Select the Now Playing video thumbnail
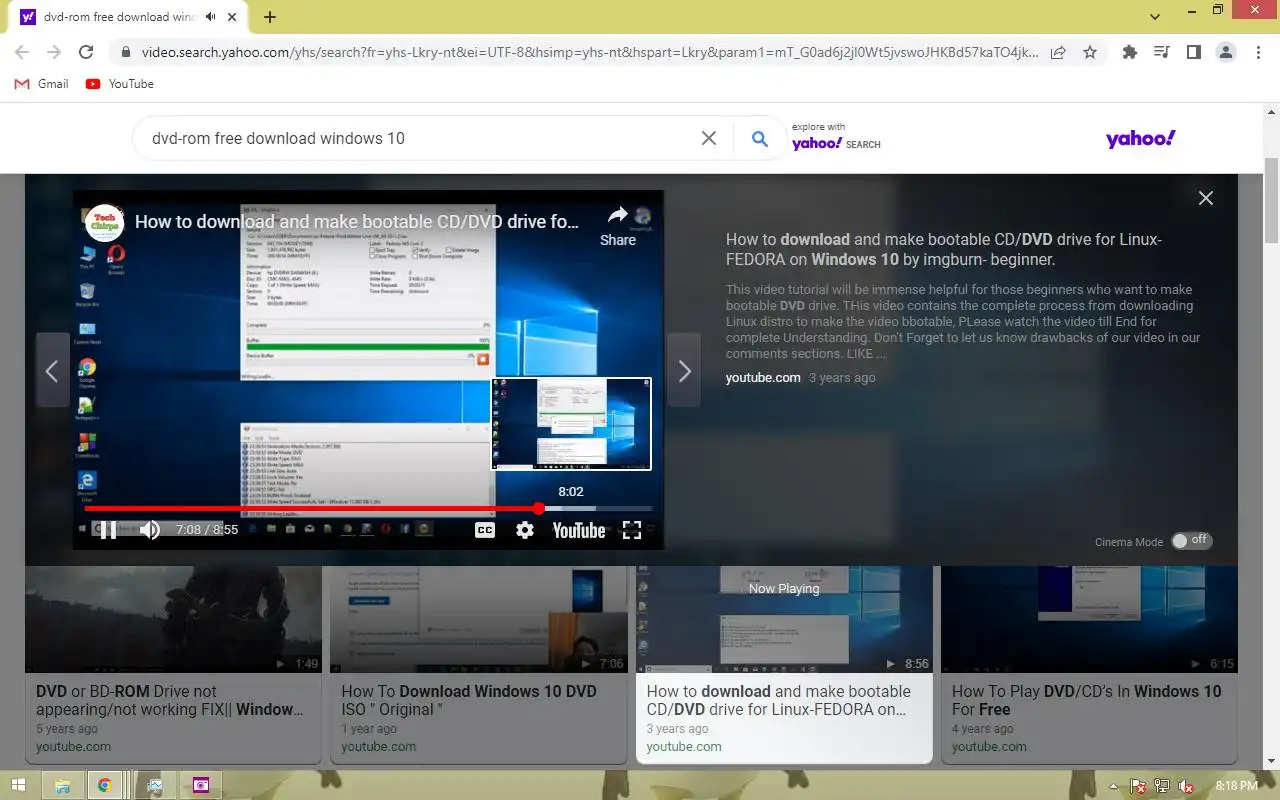Viewport: 1280px width, 800px height. 784,618
